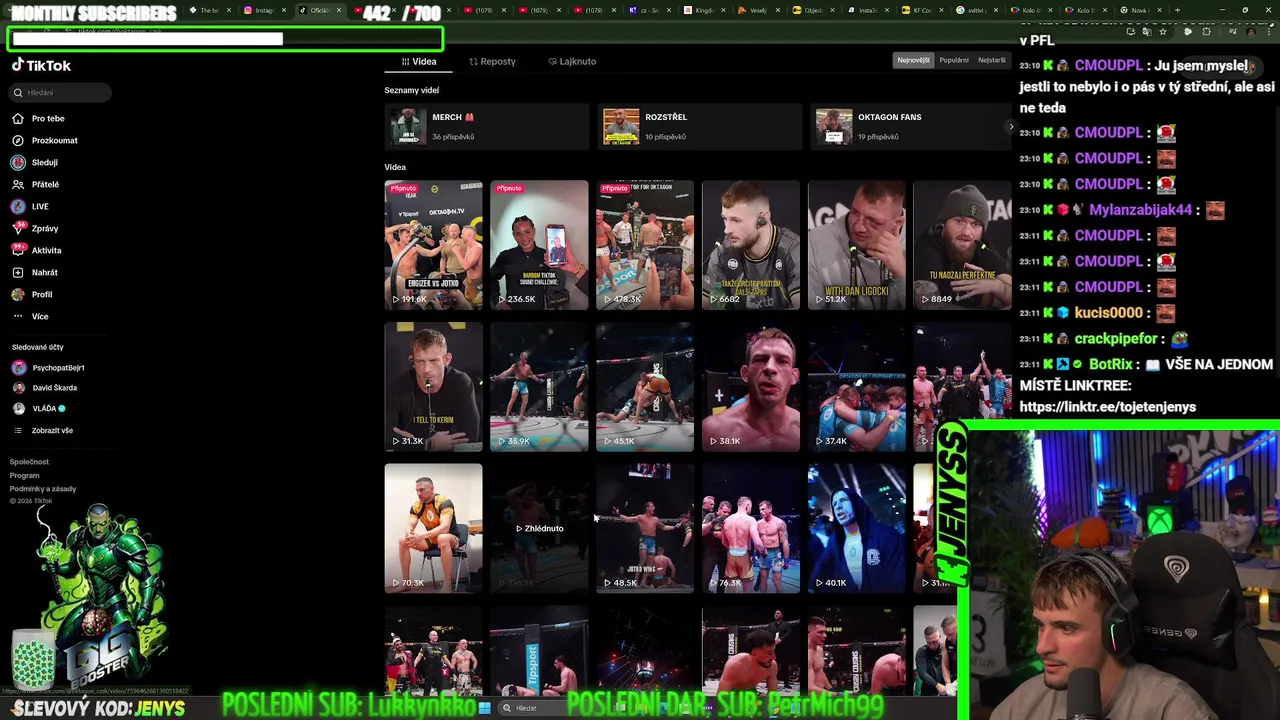Open the OKTAGON FANS playlist
This screenshot has width=1280, height=720.
[910, 126]
